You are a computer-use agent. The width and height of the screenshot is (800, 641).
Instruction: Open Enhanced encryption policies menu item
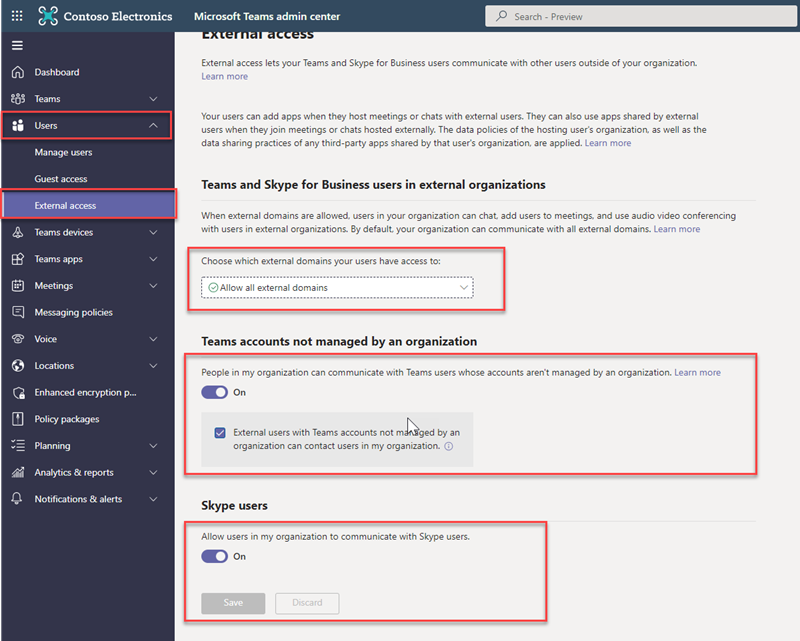click(x=88, y=392)
